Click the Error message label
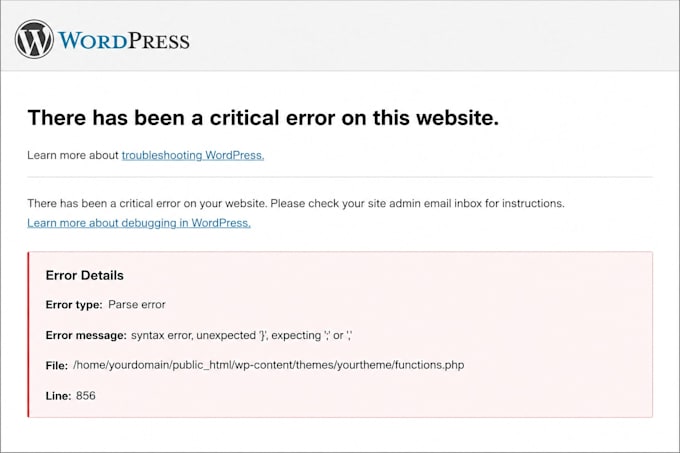The height and width of the screenshot is (453, 680). click(x=86, y=335)
